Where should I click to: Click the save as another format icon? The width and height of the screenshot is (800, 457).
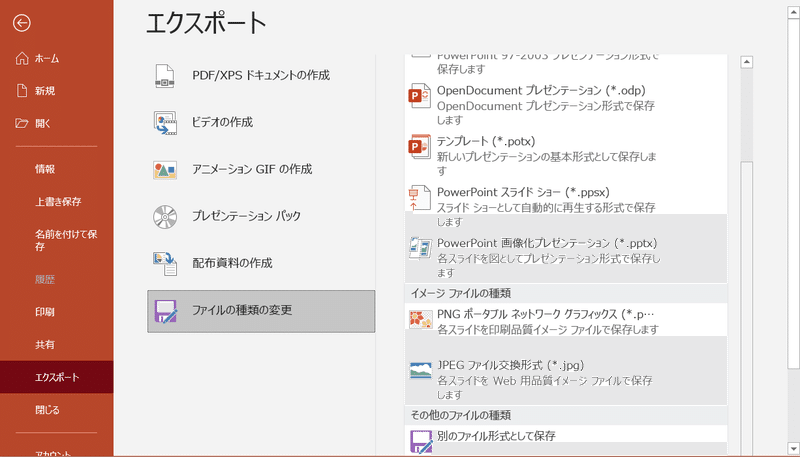421,442
